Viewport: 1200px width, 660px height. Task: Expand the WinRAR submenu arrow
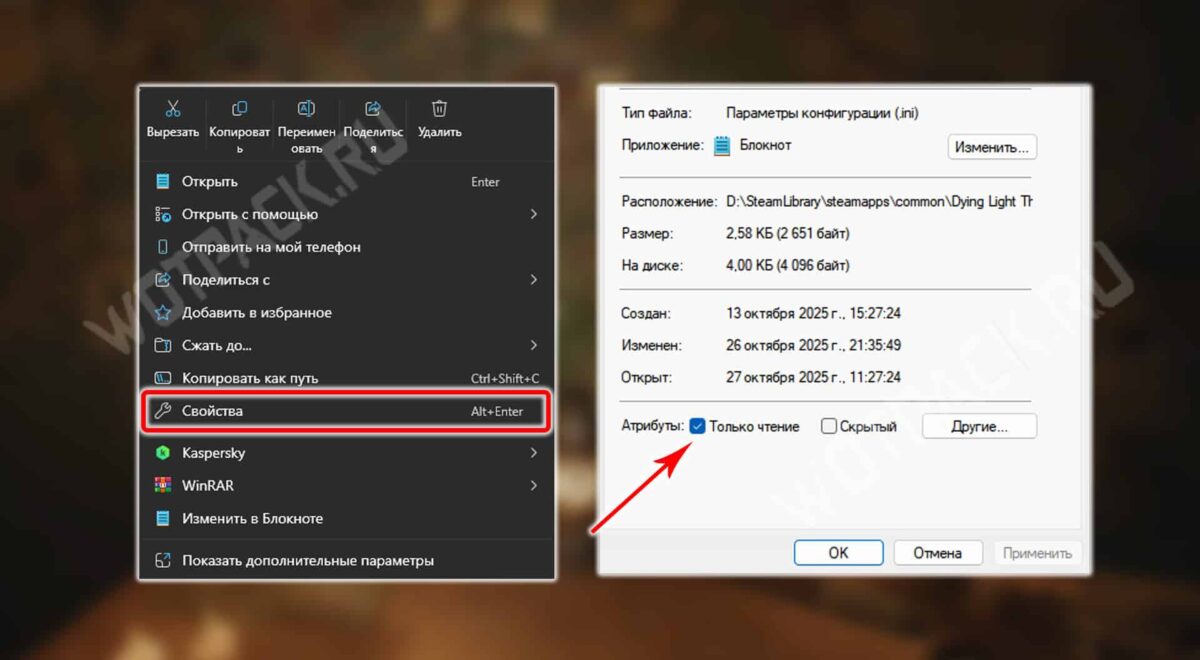[533, 486]
